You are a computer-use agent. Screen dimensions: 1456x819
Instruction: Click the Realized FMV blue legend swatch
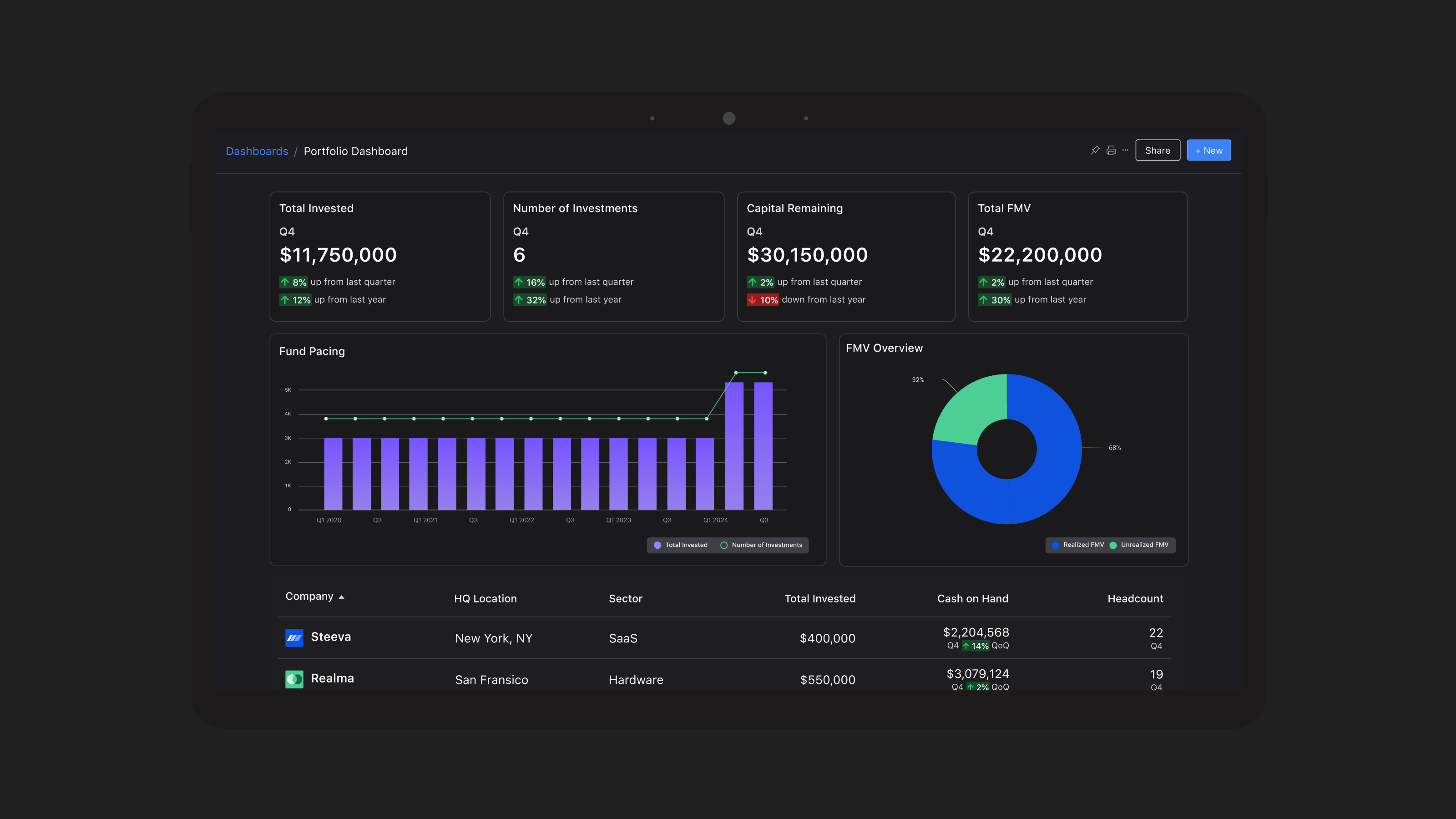1055,545
